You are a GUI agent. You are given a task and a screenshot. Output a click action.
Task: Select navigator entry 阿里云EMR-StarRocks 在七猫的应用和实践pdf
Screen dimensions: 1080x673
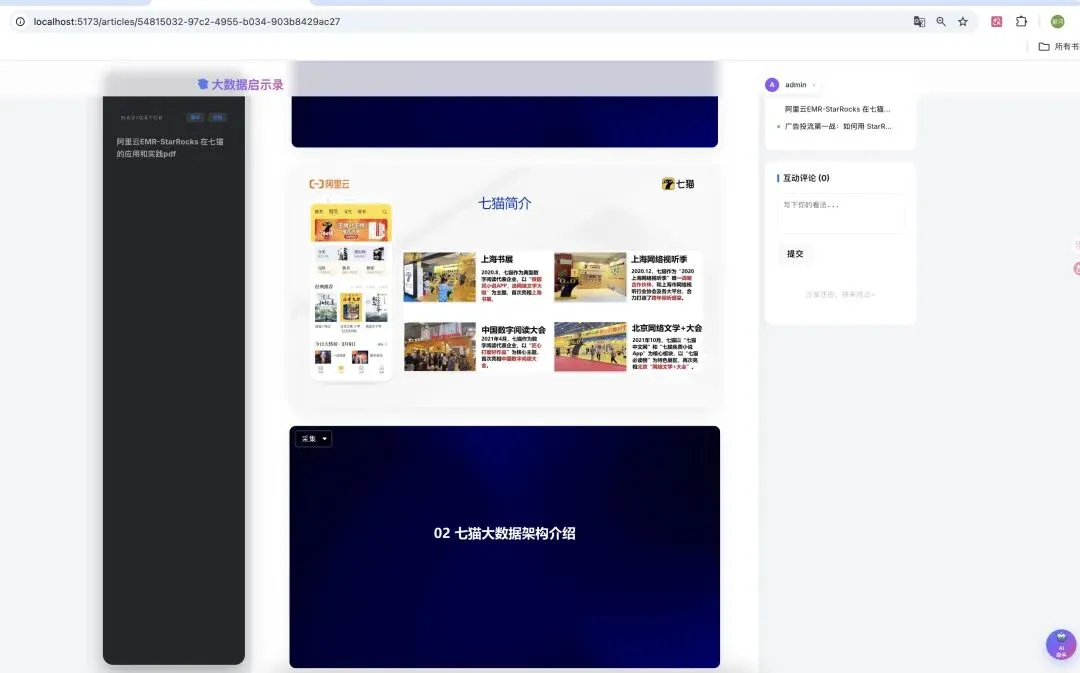[x=169, y=147]
